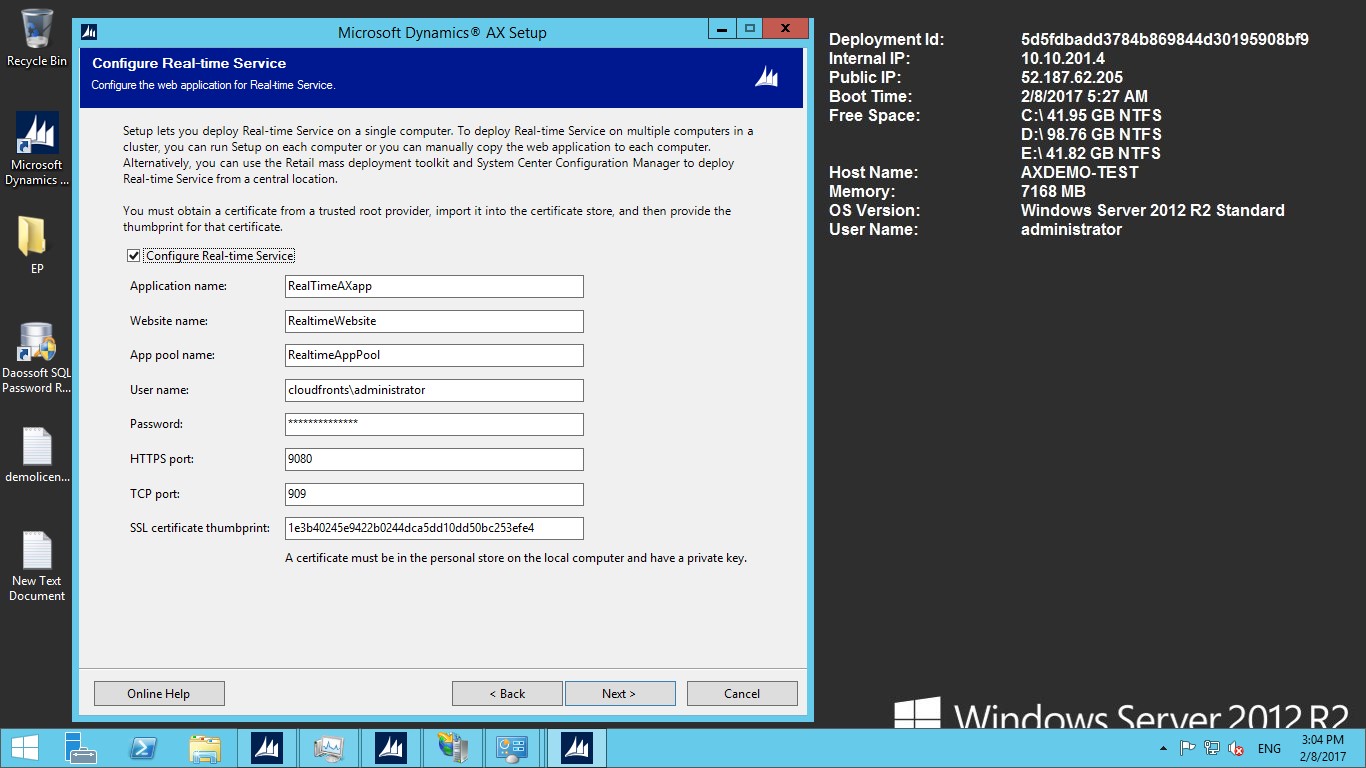Cancel the AX Setup wizard
Image resolution: width=1366 pixels, height=768 pixels.
pos(742,694)
